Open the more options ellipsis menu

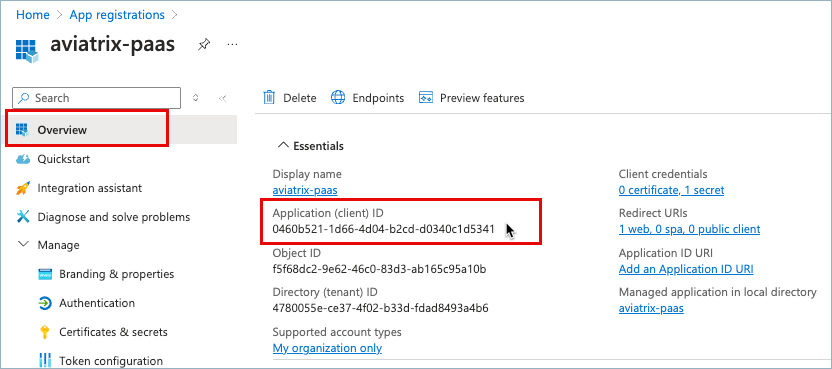(232, 45)
